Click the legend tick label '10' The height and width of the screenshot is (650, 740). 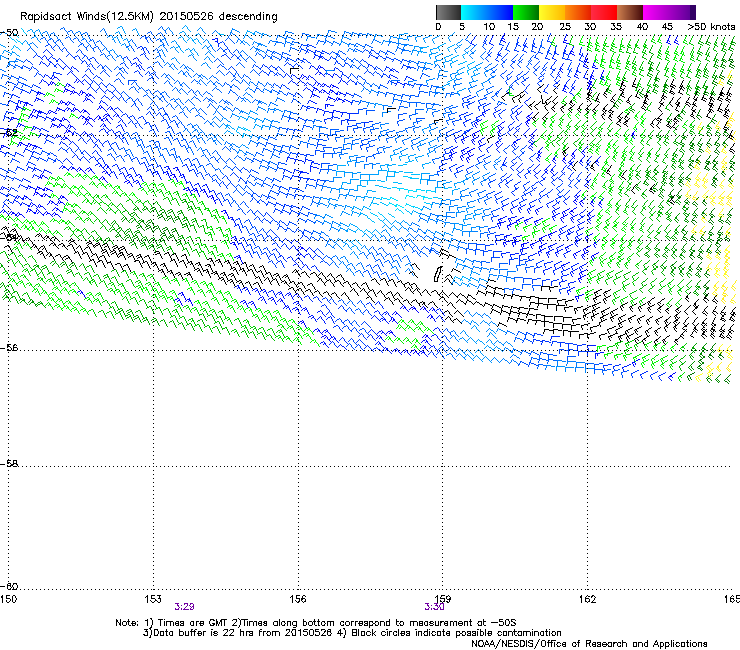pos(489,26)
